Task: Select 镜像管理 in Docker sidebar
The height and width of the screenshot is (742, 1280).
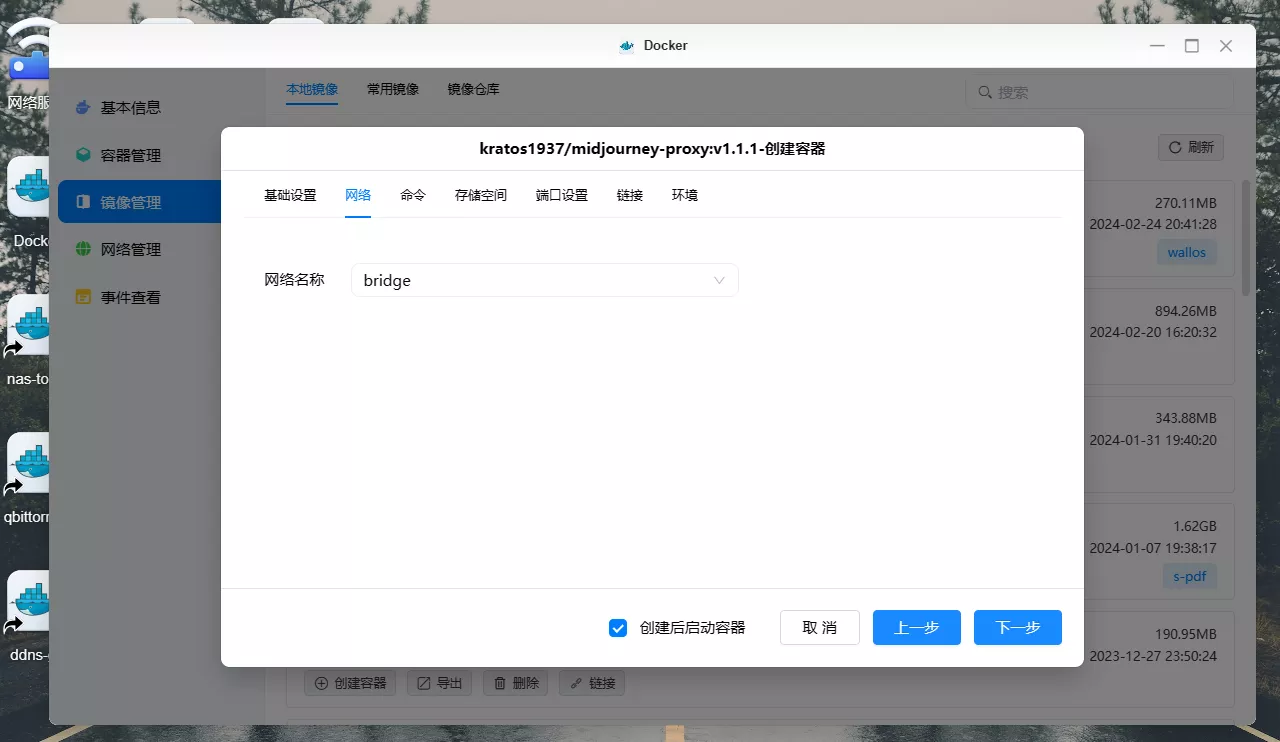Action: (139, 202)
